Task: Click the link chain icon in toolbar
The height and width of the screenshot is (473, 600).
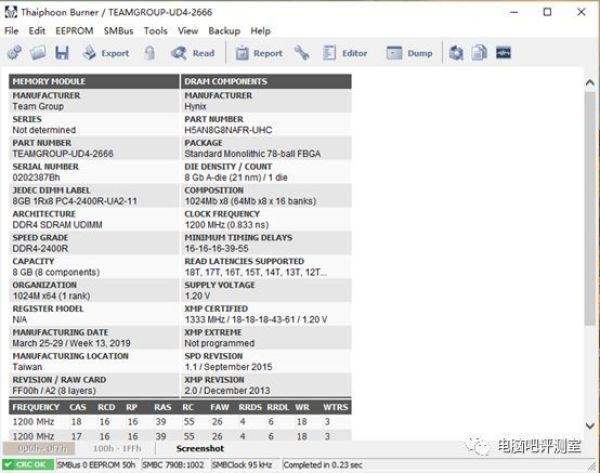Action: (14, 53)
